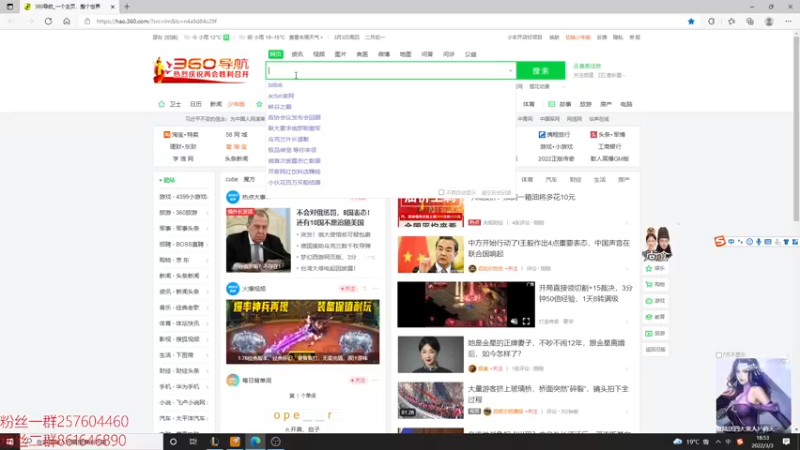Click the 工商银行 site link
Viewport: 800px width, 450px height.
610,146
